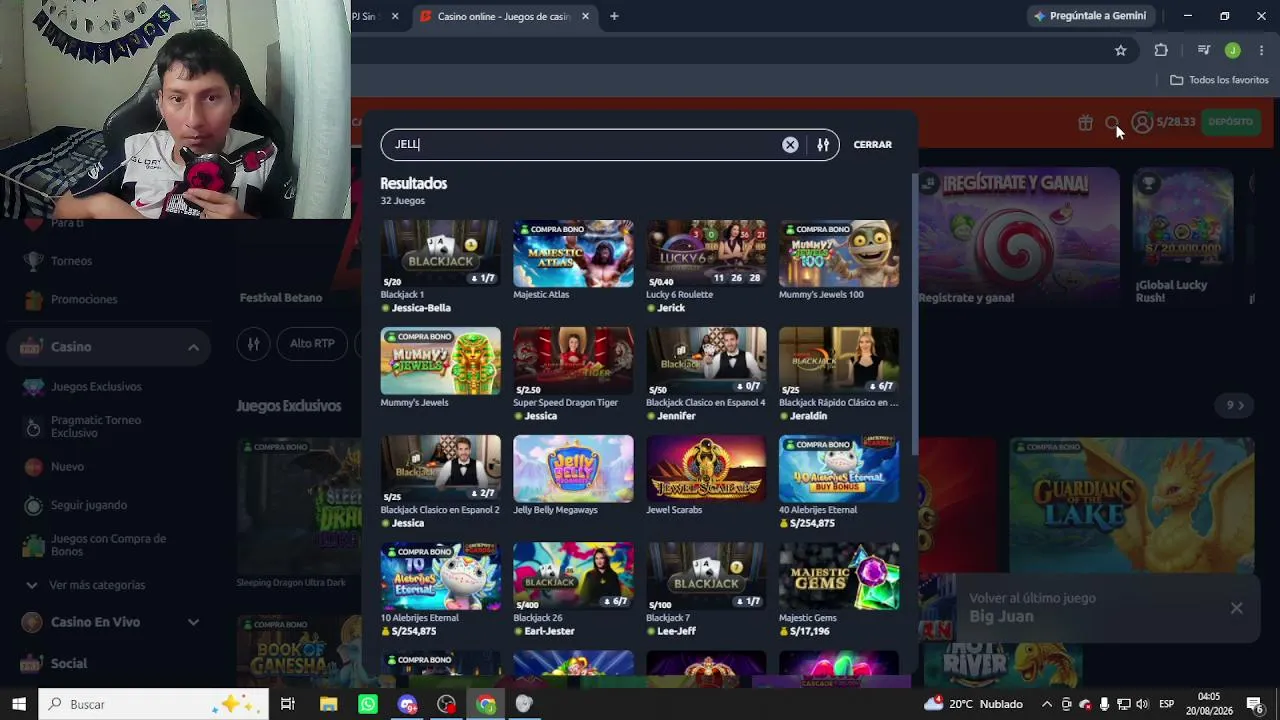This screenshot has width=1280, height=720.
Task: Close the PJ Sin browser tab
Action: pos(395,16)
